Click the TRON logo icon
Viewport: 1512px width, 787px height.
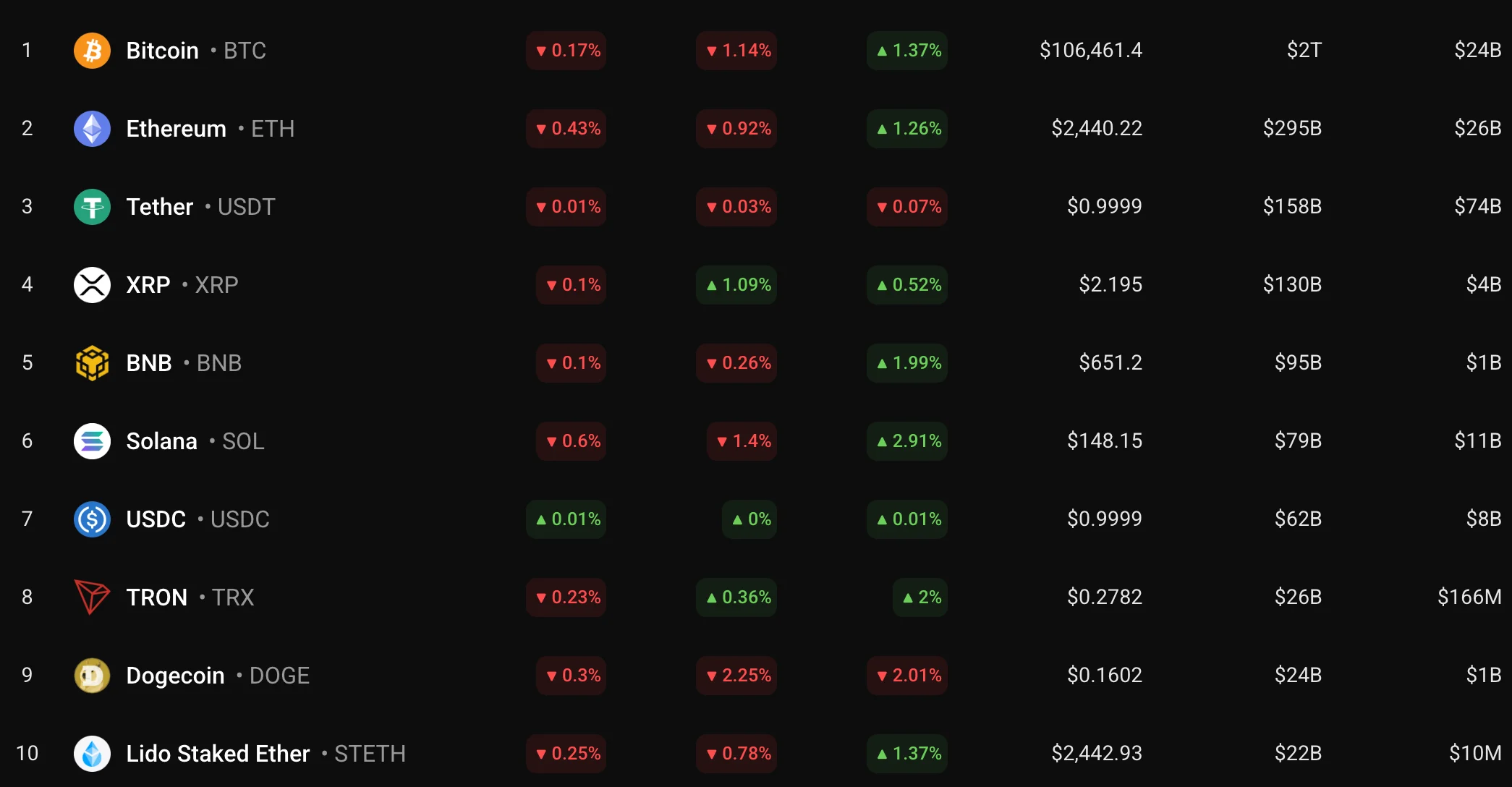pyautogui.click(x=92, y=597)
